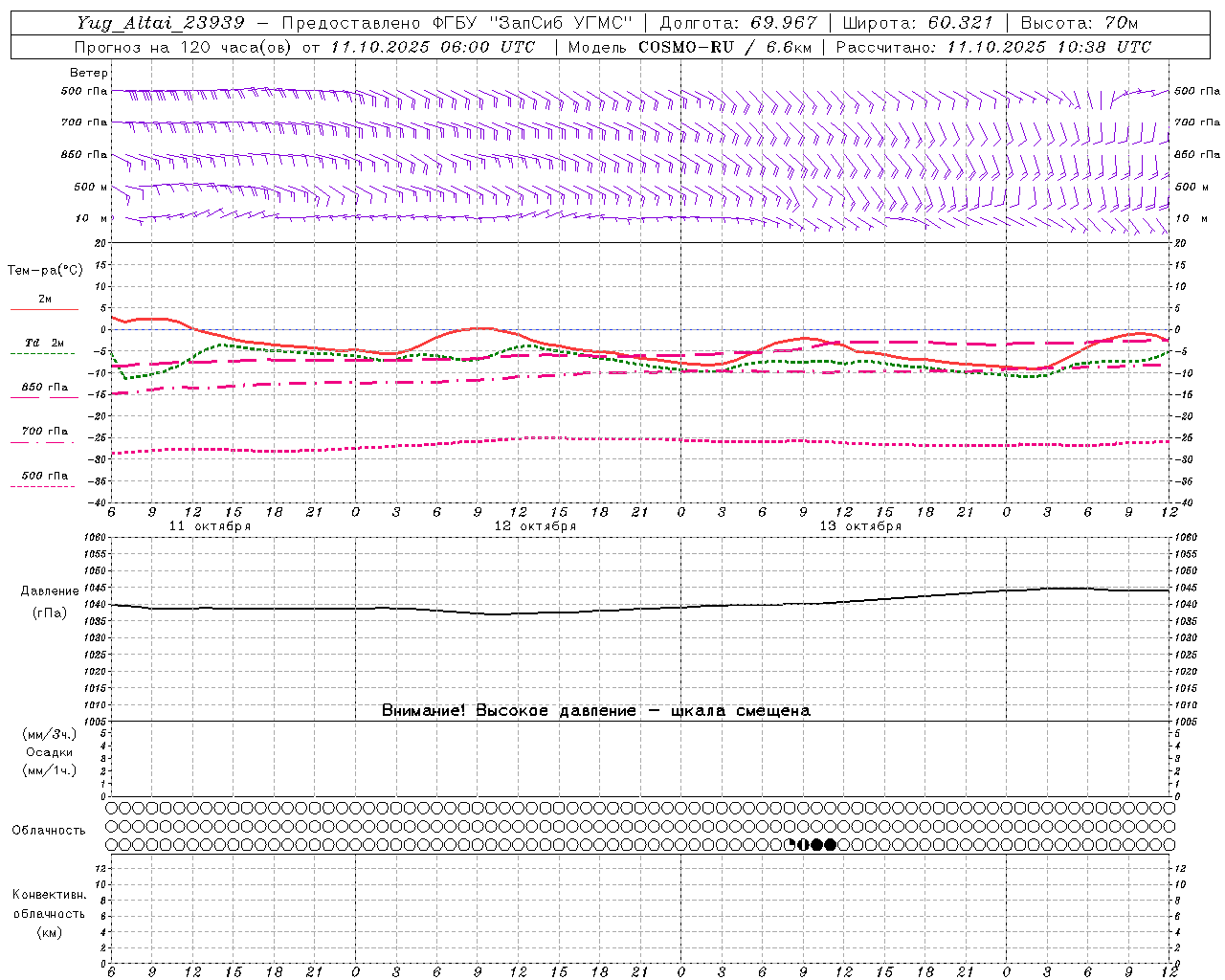The width and height of the screenshot is (1225, 980).
Task: Click the cloud circle with white vertical bar
Action: click(x=803, y=844)
